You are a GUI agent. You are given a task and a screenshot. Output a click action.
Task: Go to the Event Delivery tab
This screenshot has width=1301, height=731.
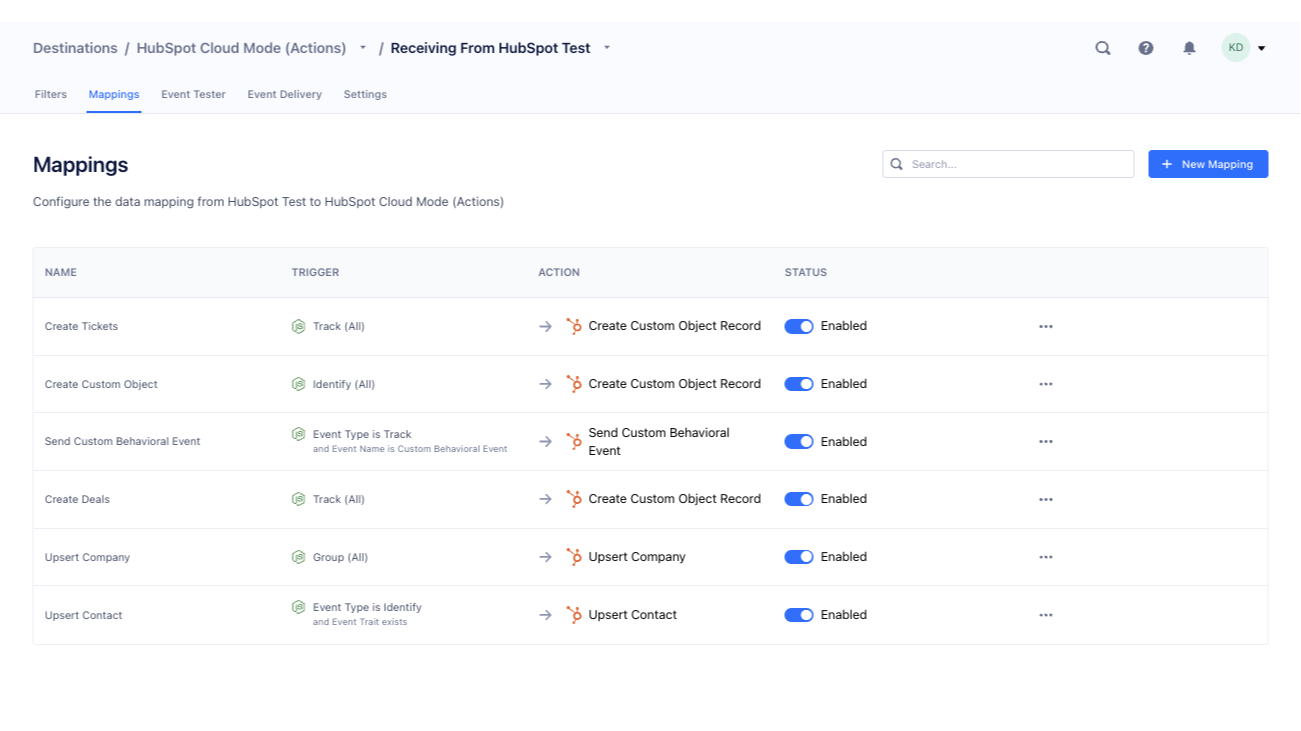[x=285, y=94]
